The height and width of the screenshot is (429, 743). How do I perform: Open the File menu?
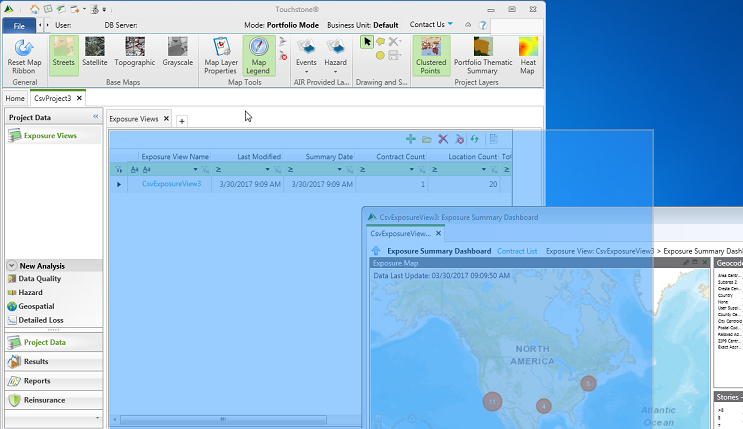click(x=18, y=24)
